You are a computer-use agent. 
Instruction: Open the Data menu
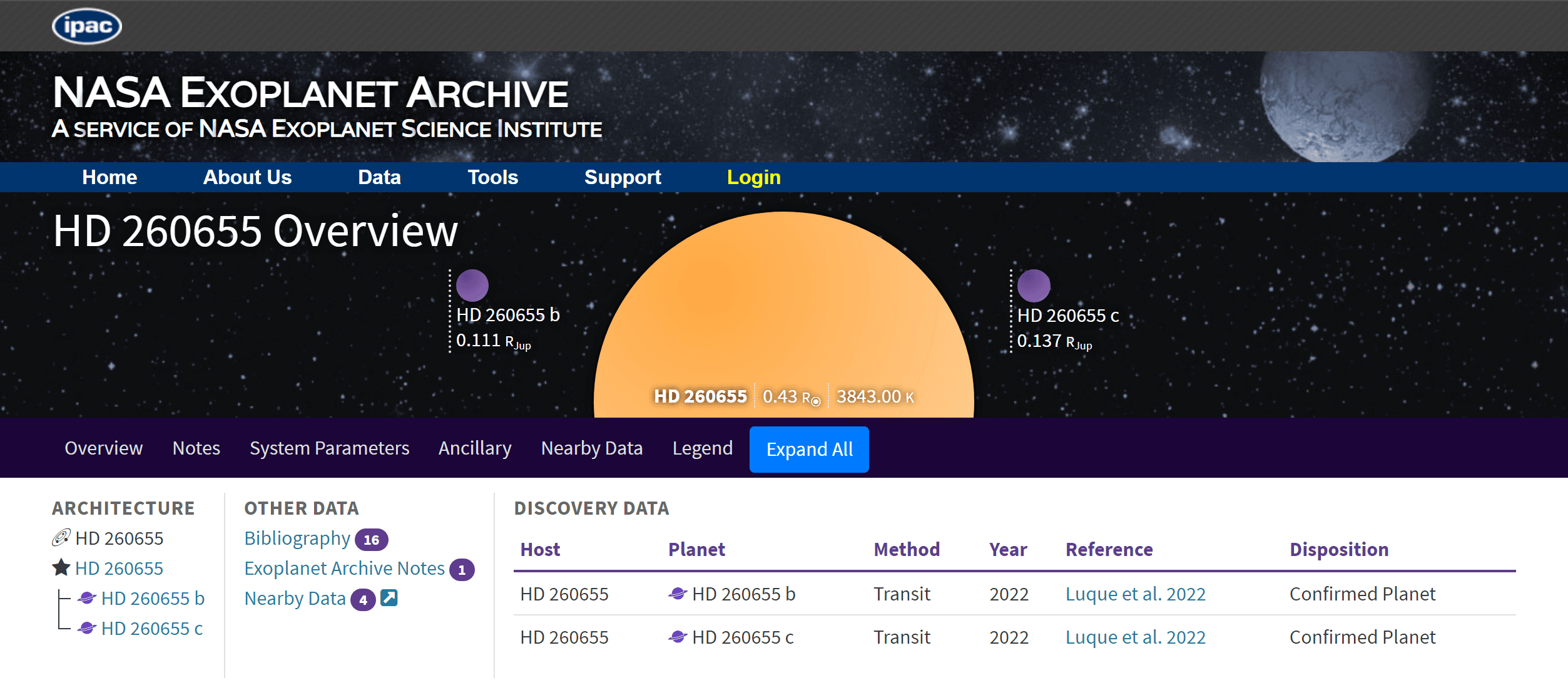coord(379,177)
